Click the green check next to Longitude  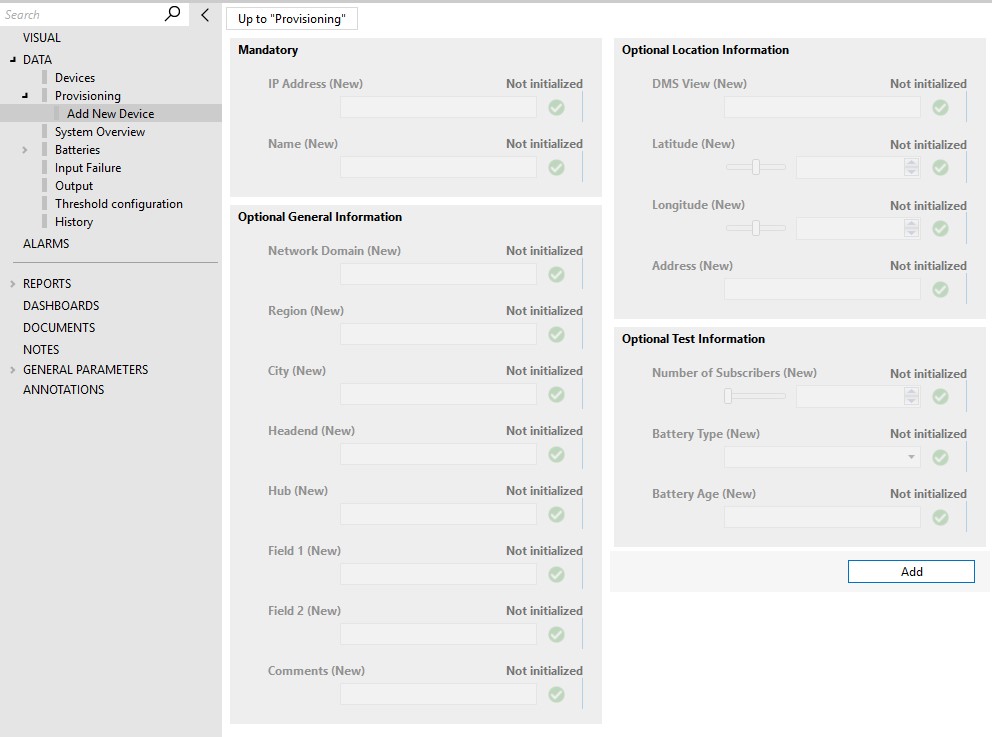(941, 228)
